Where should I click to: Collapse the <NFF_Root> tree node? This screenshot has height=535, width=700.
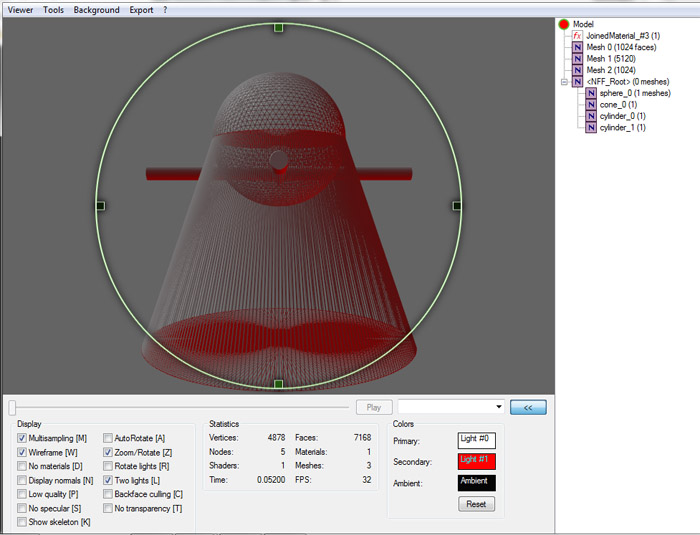click(x=564, y=82)
